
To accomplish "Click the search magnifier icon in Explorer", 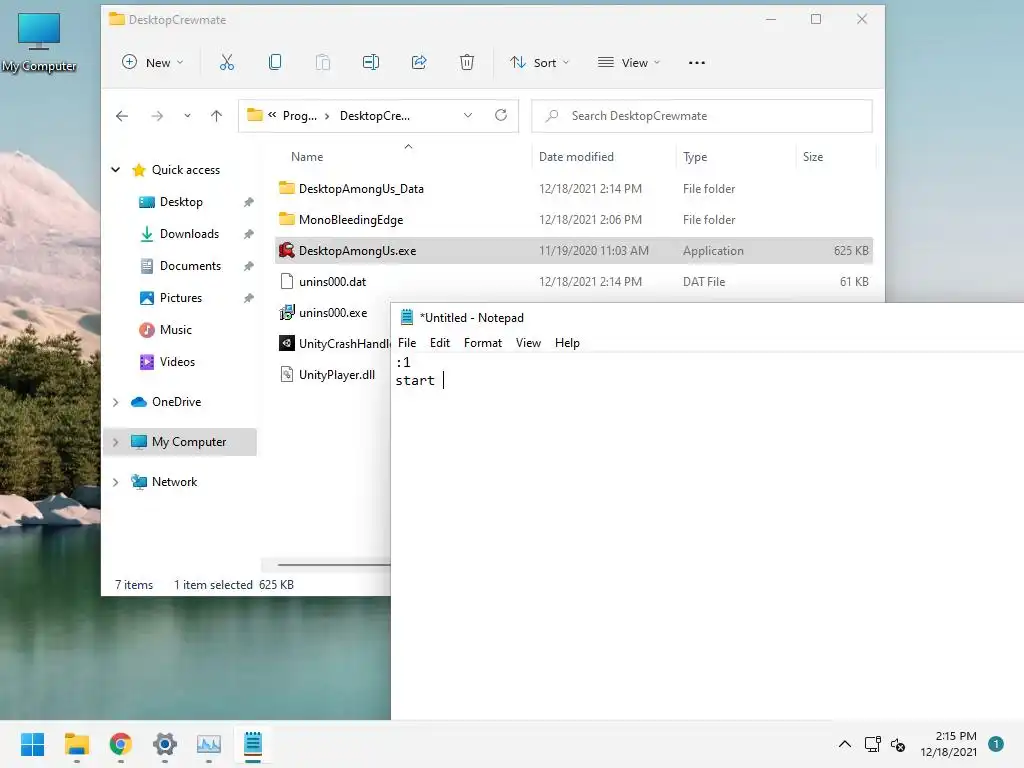I will point(552,116).
